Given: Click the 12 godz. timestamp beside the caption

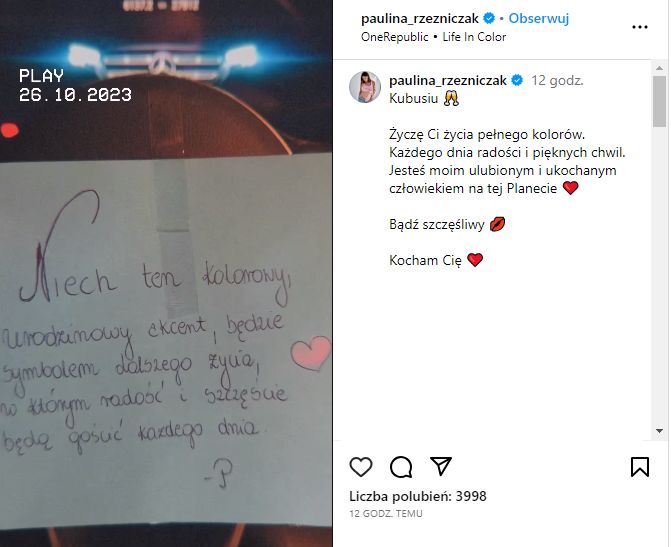Looking at the screenshot, I should 557,80.
